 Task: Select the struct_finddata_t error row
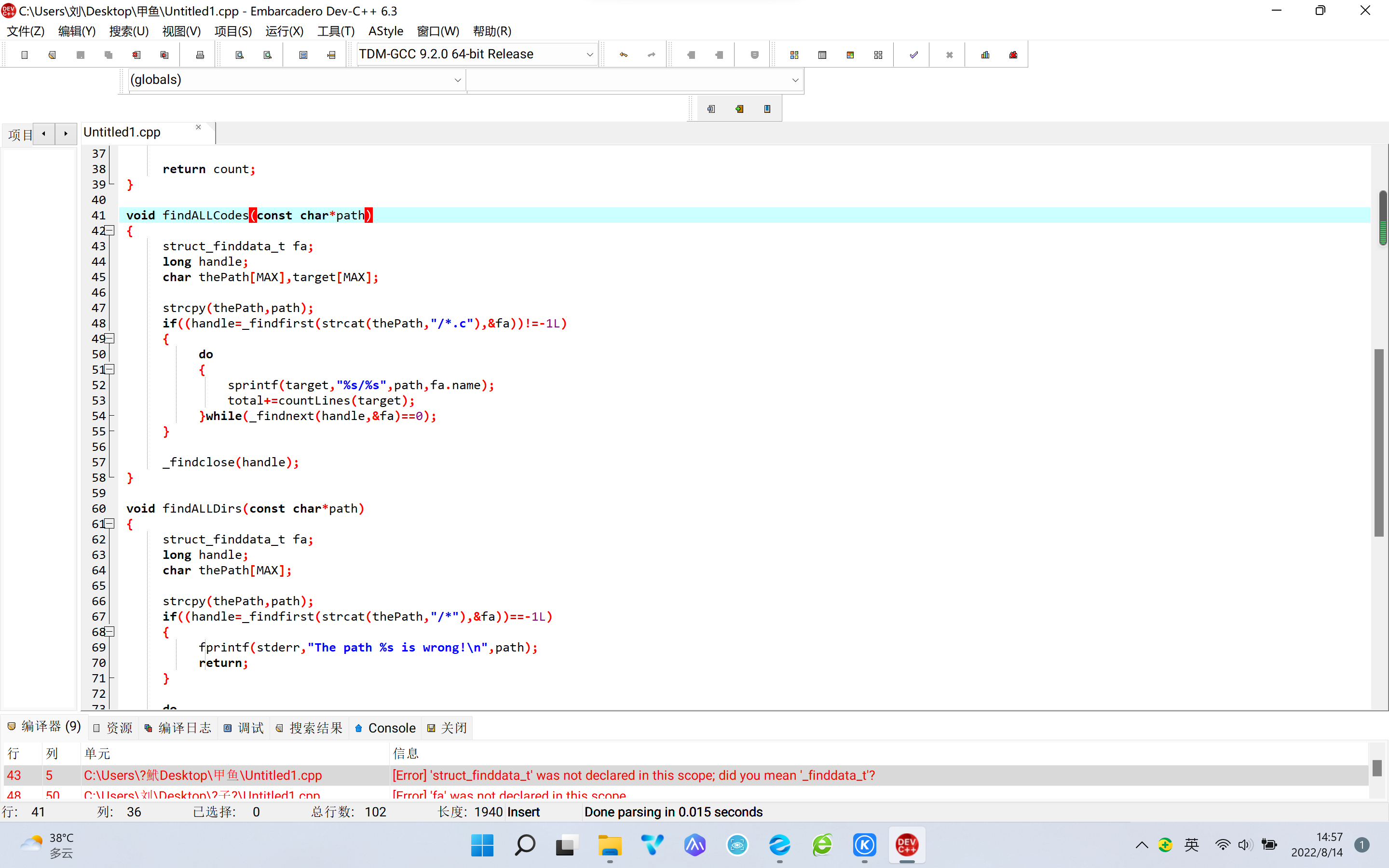[631, 775]
